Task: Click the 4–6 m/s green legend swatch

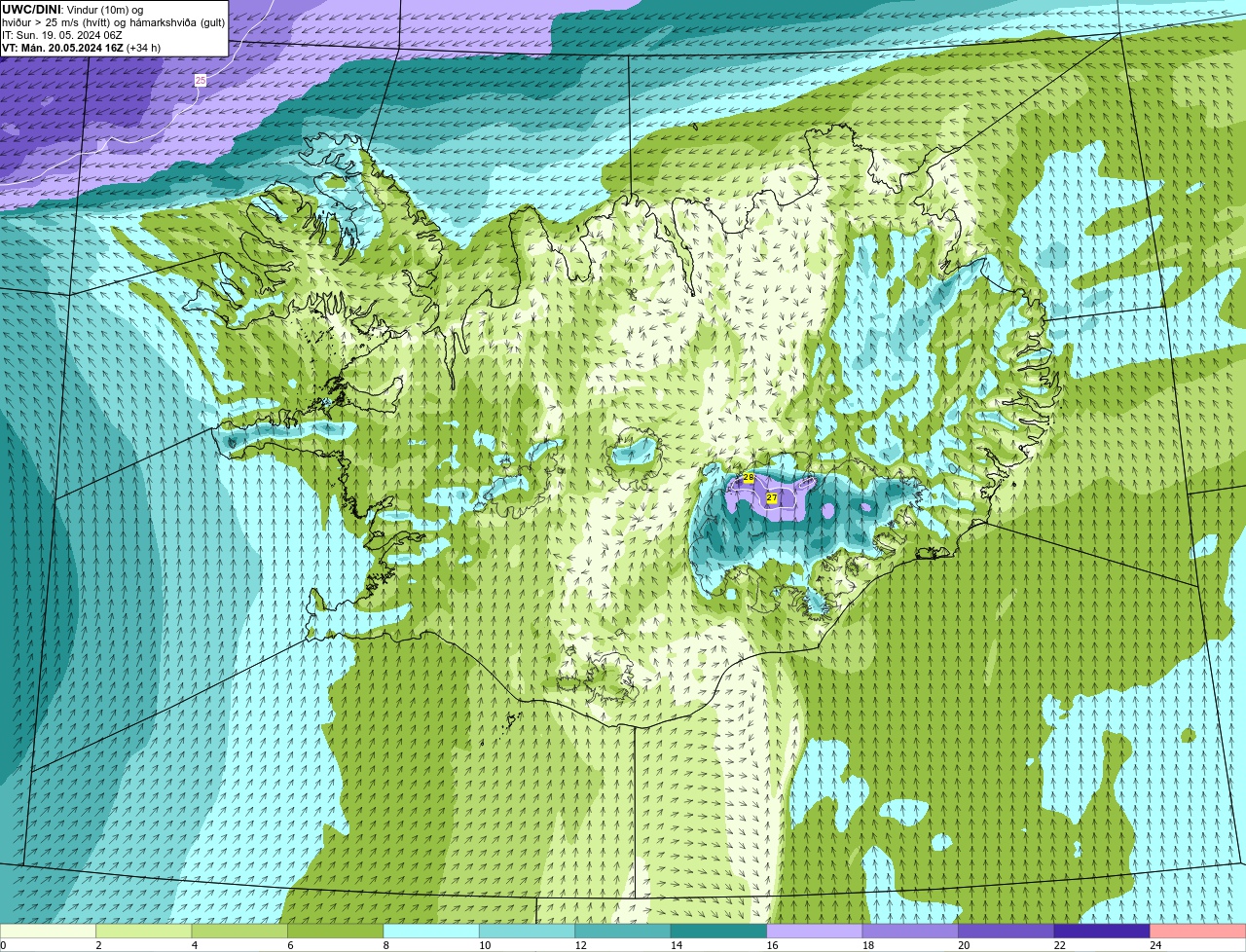Action: click(x=239, y=931)
